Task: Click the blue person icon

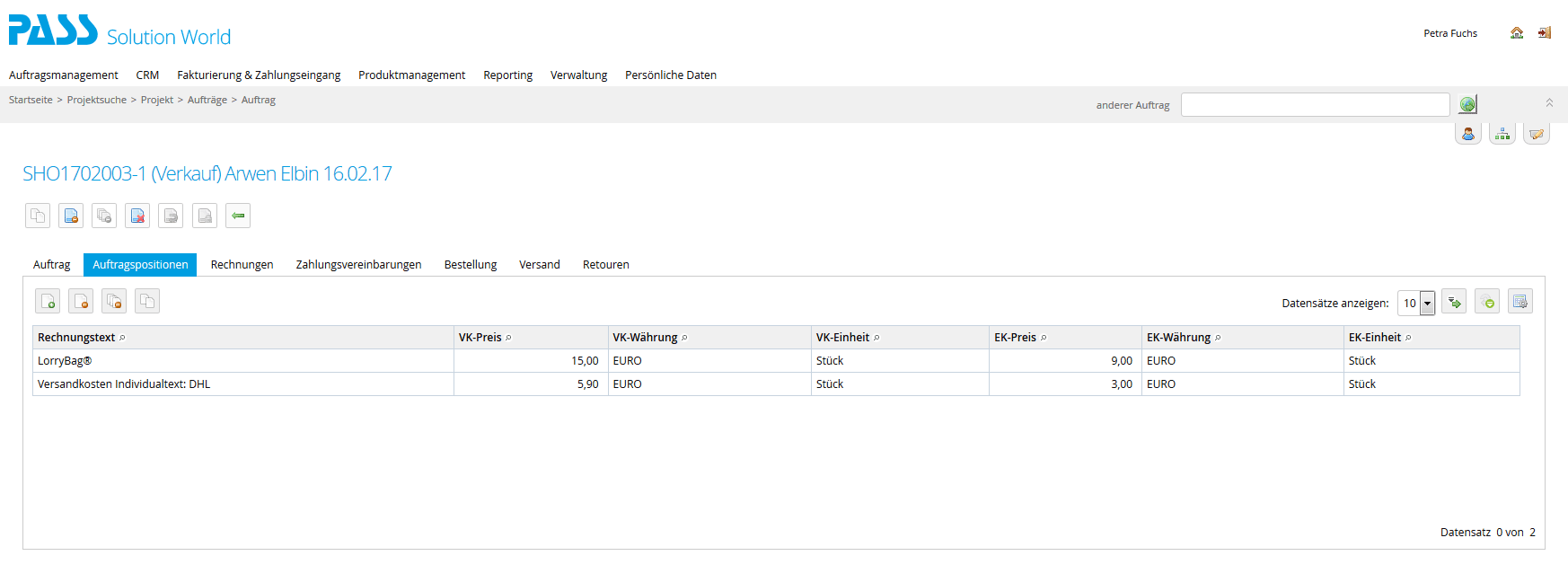Action: tap(1468, 134)
